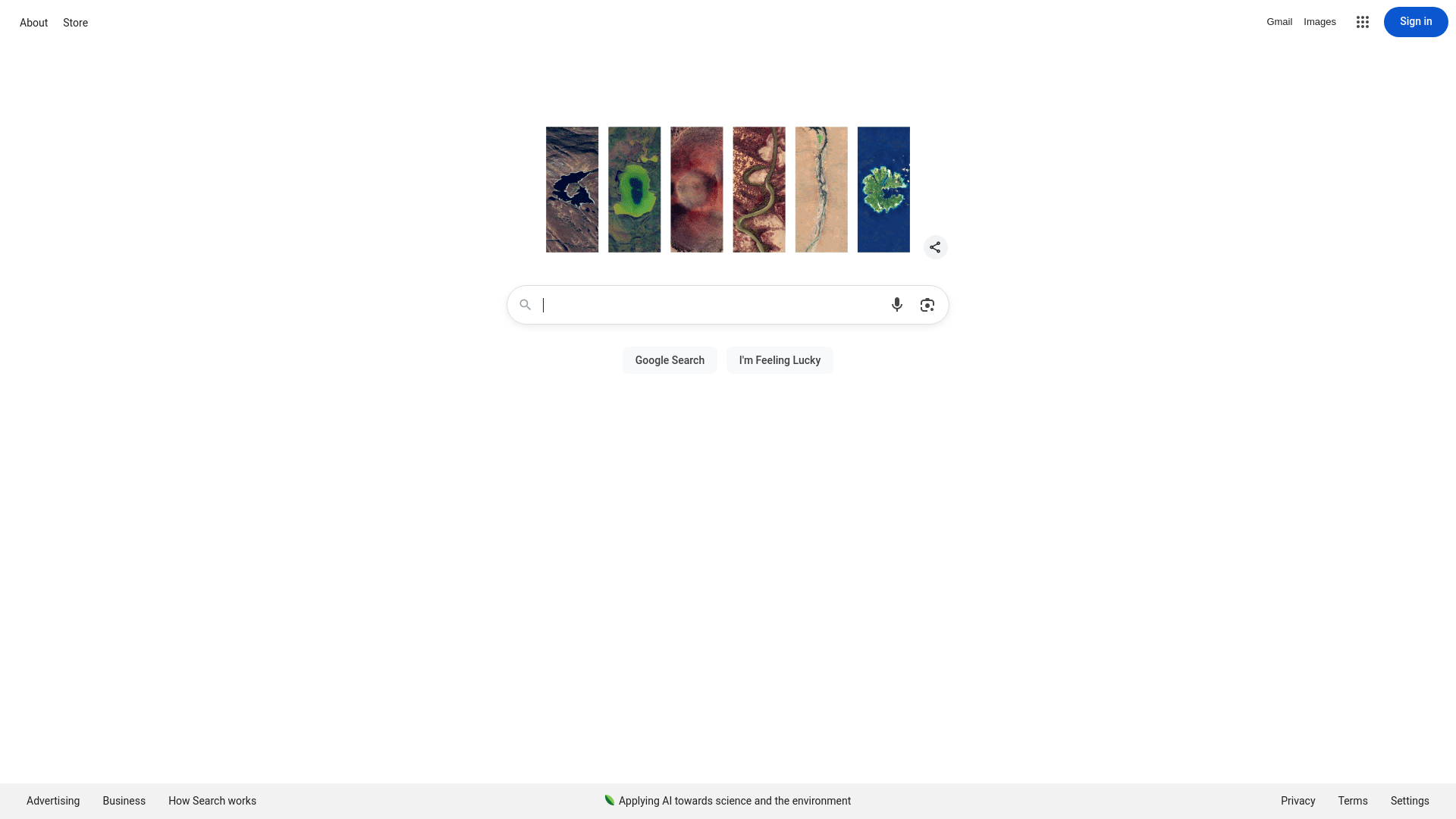The width and height of the screenshot is (1456, 819).
Task: Focus the Google search text field
Action: pyautogui.click(x=713, y=305)
